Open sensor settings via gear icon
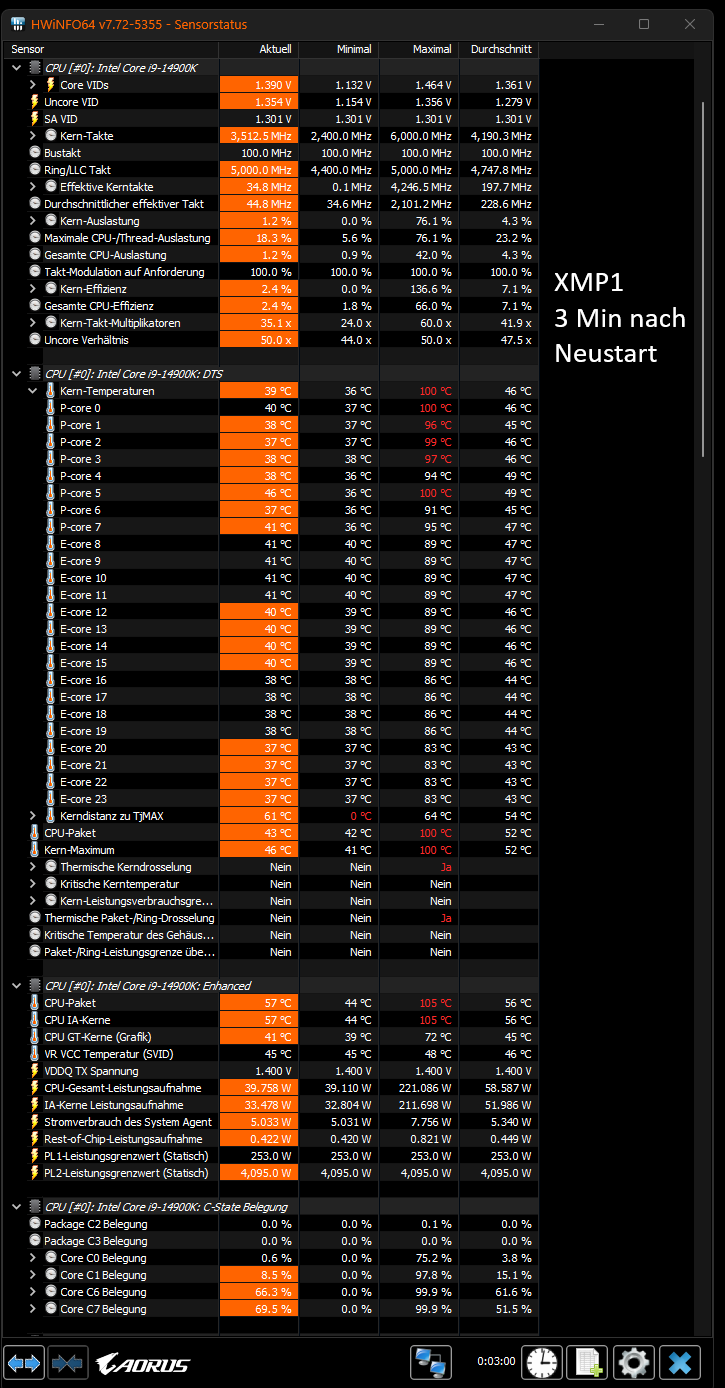Viewport: 725px width, 1388px height. tap(634, 1362)
